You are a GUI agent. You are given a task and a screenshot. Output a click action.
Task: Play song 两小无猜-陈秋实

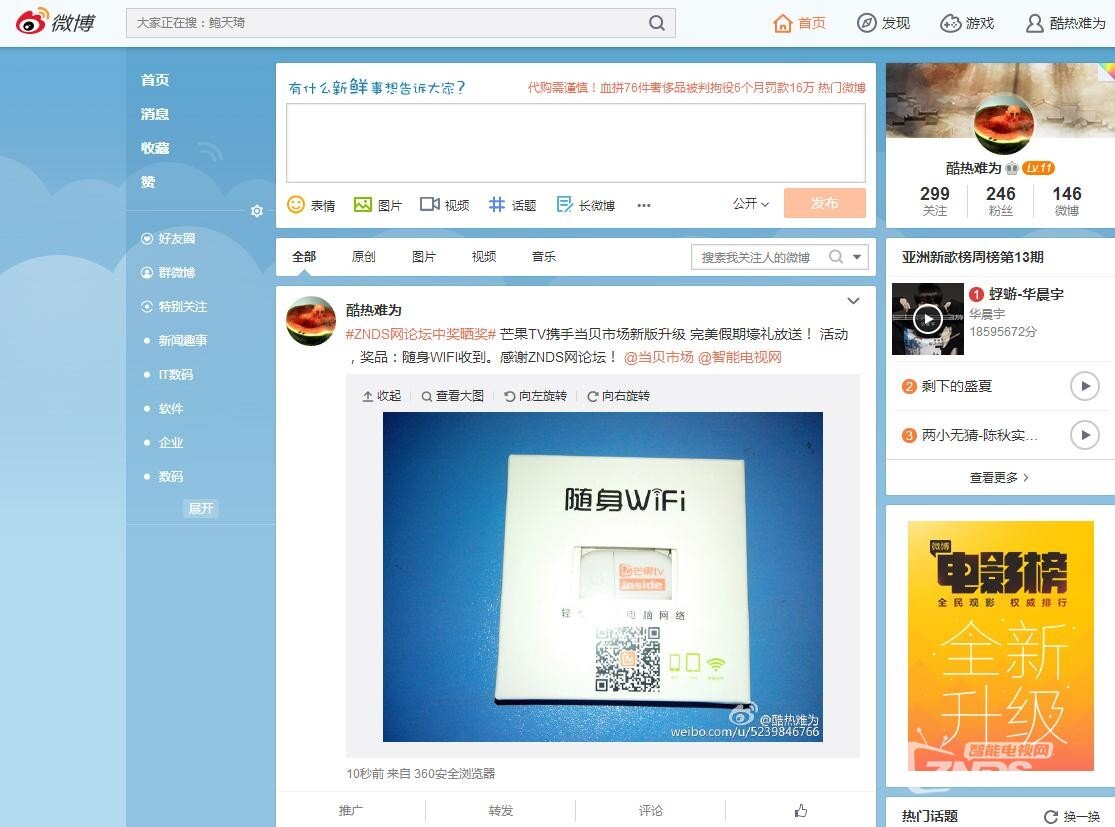1085,434
